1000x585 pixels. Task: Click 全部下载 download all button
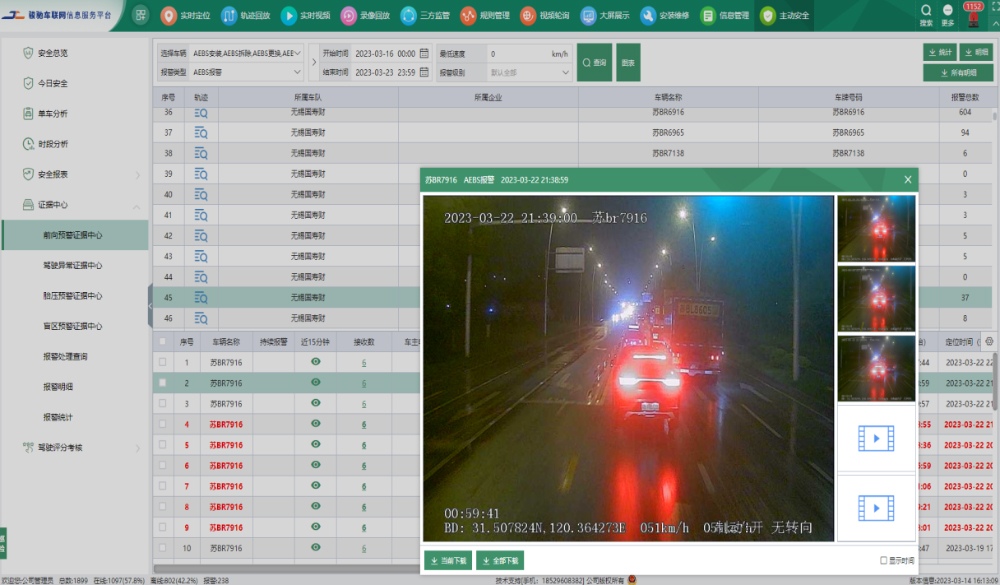click(x=500, y=560)
